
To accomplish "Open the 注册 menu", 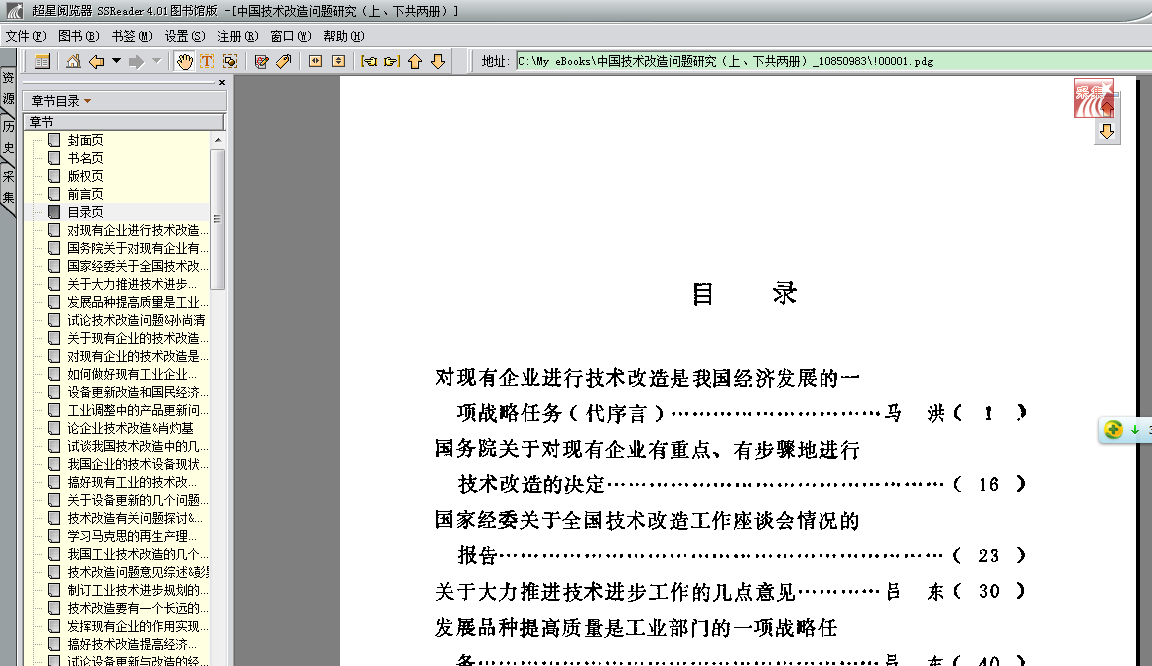I will pos(238,36).
